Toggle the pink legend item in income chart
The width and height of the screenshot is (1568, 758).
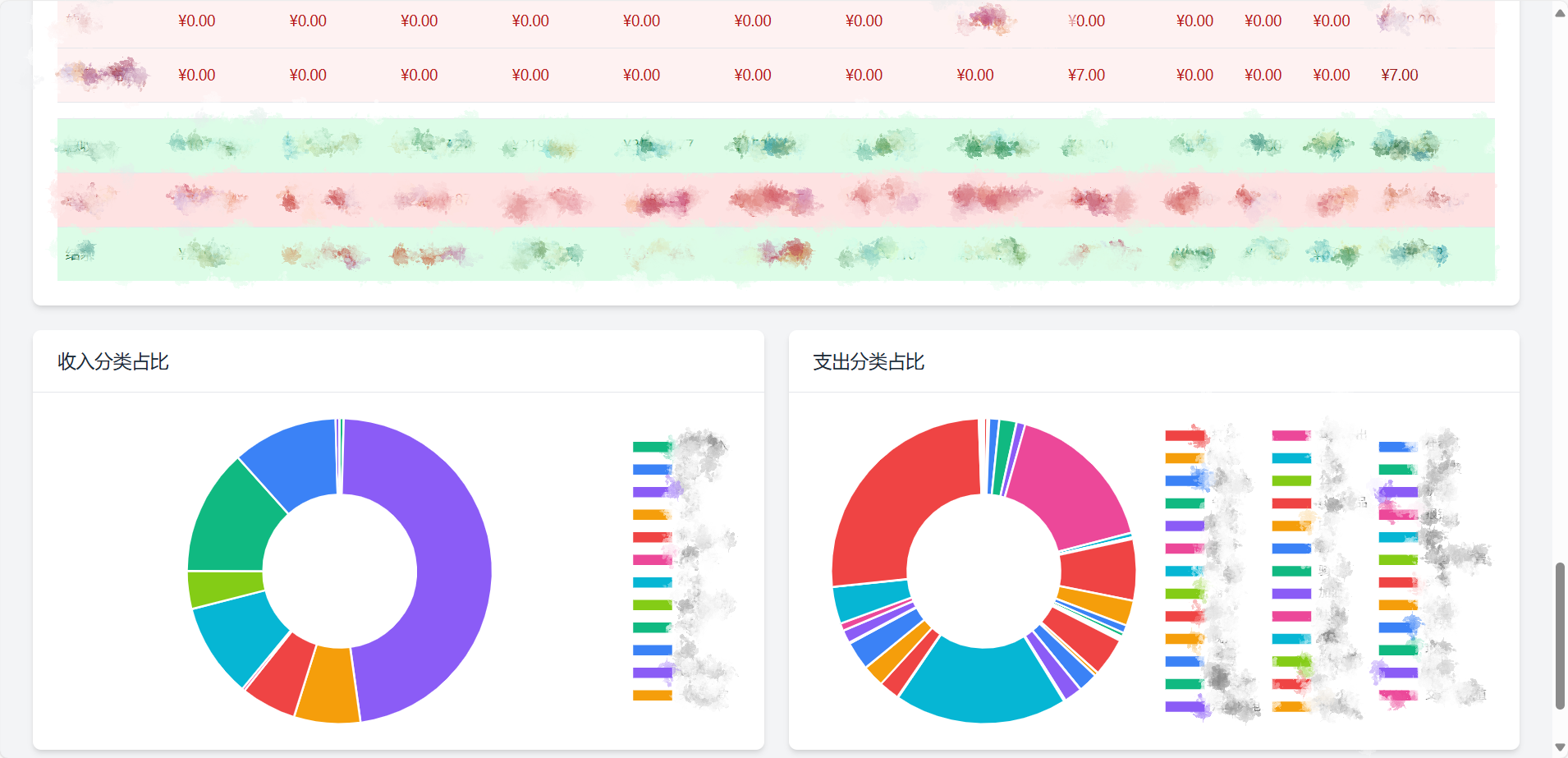click(x=653, y=560)
